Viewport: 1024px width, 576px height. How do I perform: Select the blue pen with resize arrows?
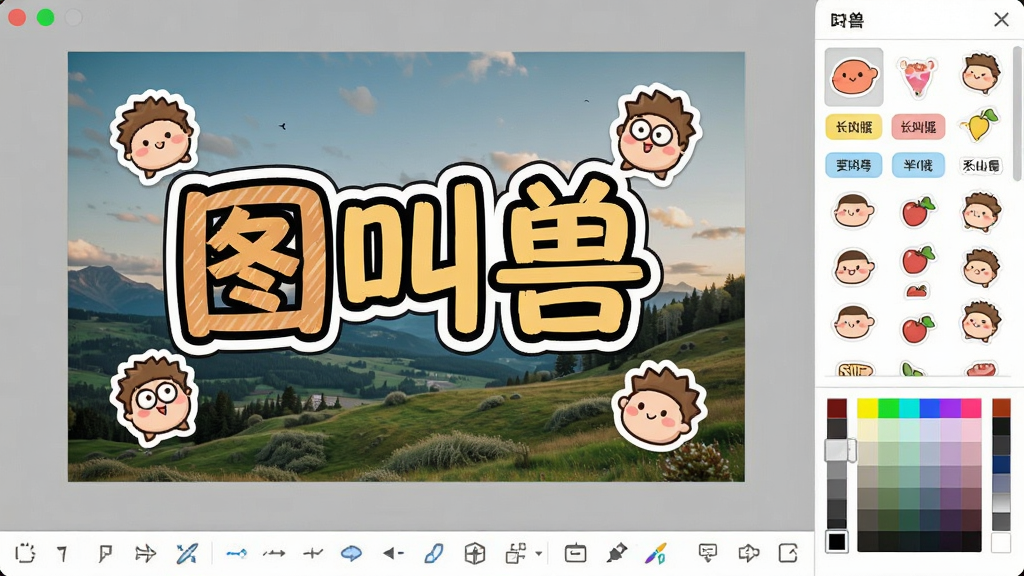point(187,554)
